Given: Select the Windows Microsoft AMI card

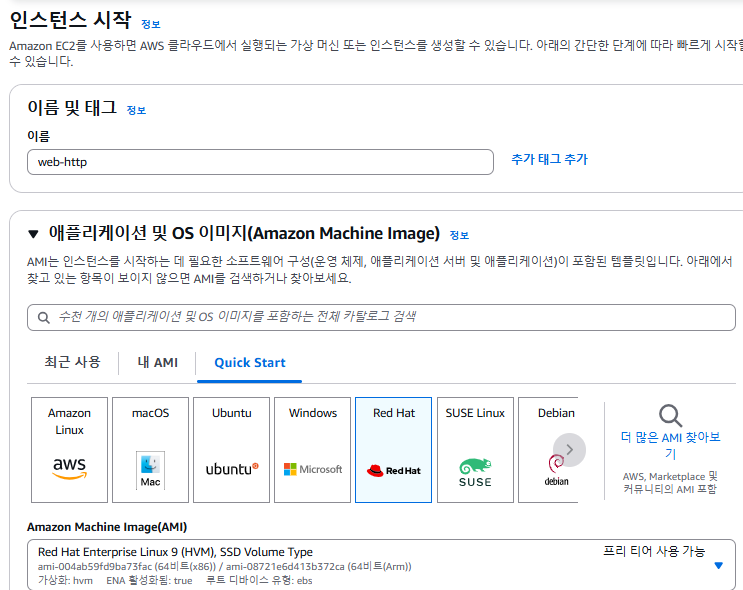Looking at the screenshot, I should pos(312,450).
